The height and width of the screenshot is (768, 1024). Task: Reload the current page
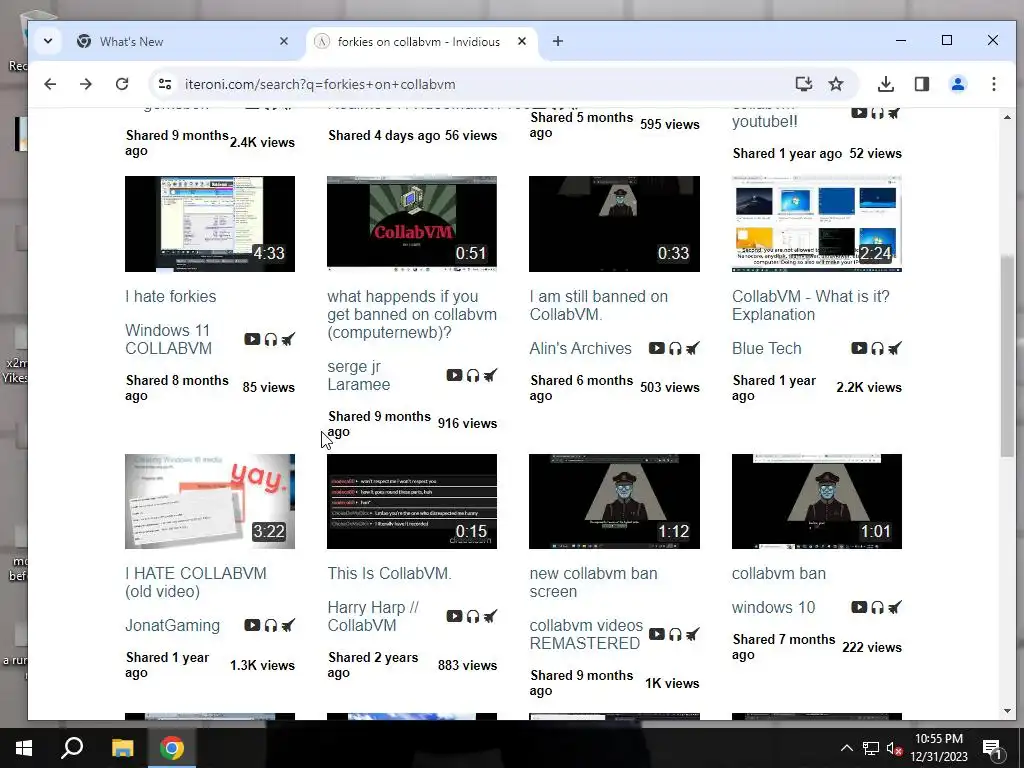point(122,84)
